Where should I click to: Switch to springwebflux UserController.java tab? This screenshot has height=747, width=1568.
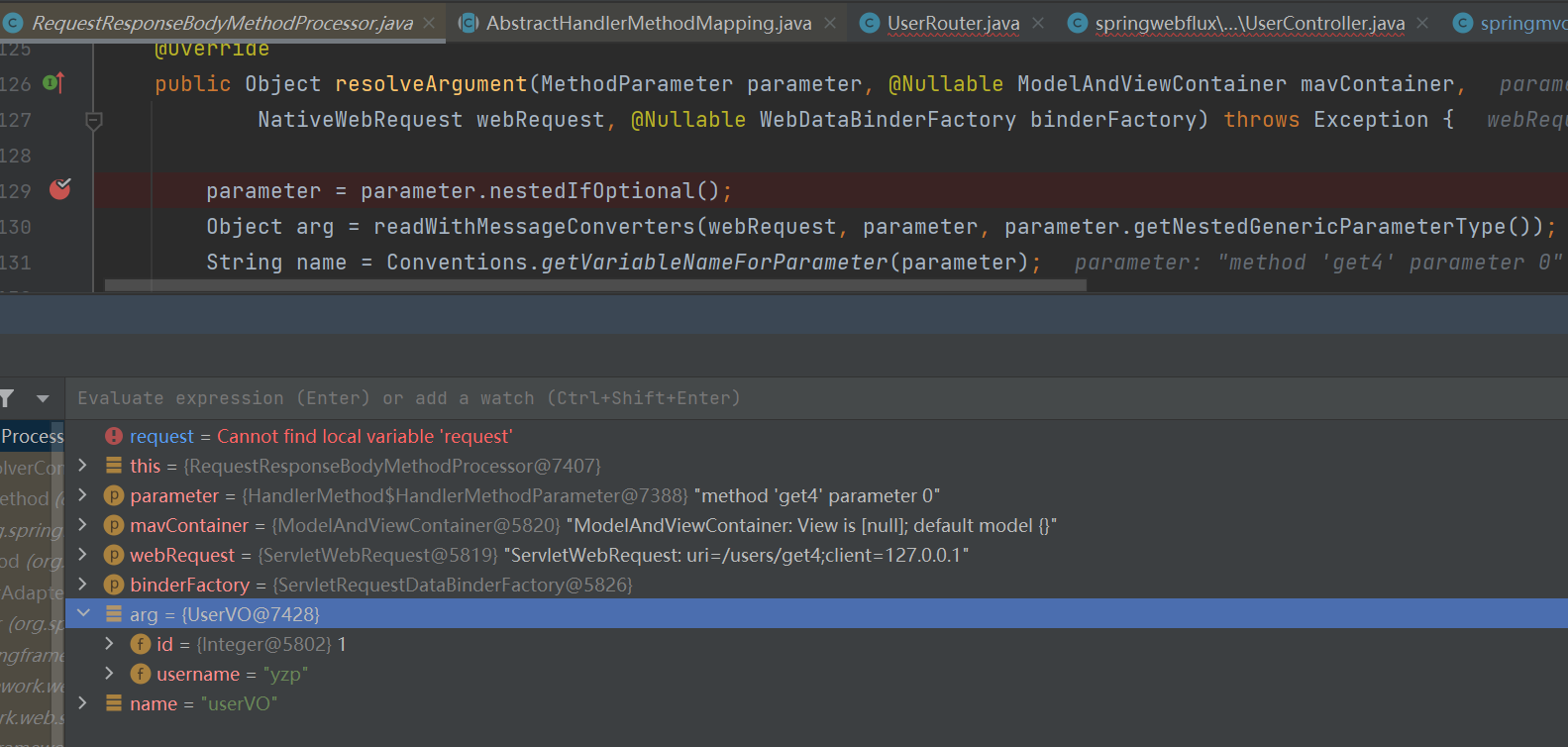click(1250, 23)
